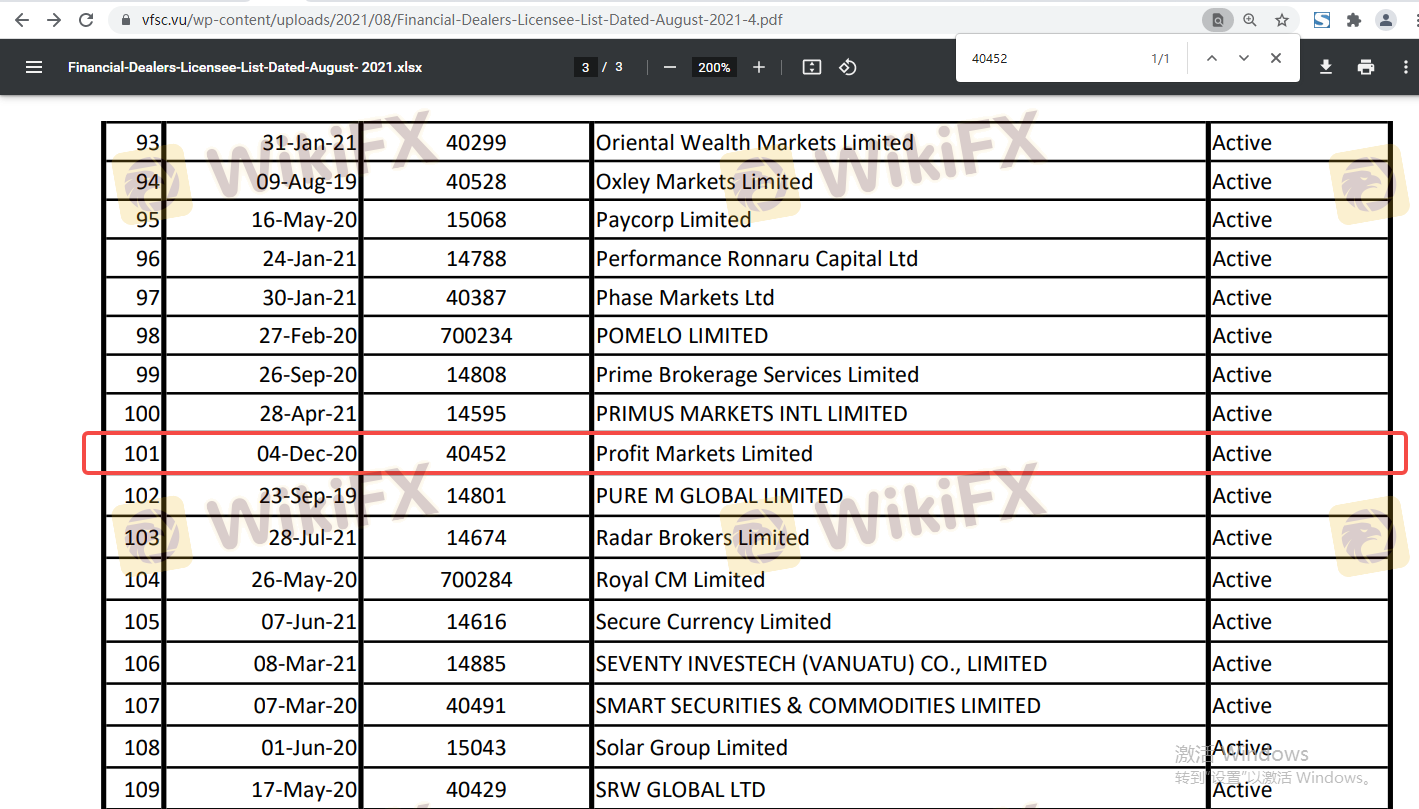Click the zoom out minus button
The width and height of the screenshot is (1419, 809).
point(670,67)
